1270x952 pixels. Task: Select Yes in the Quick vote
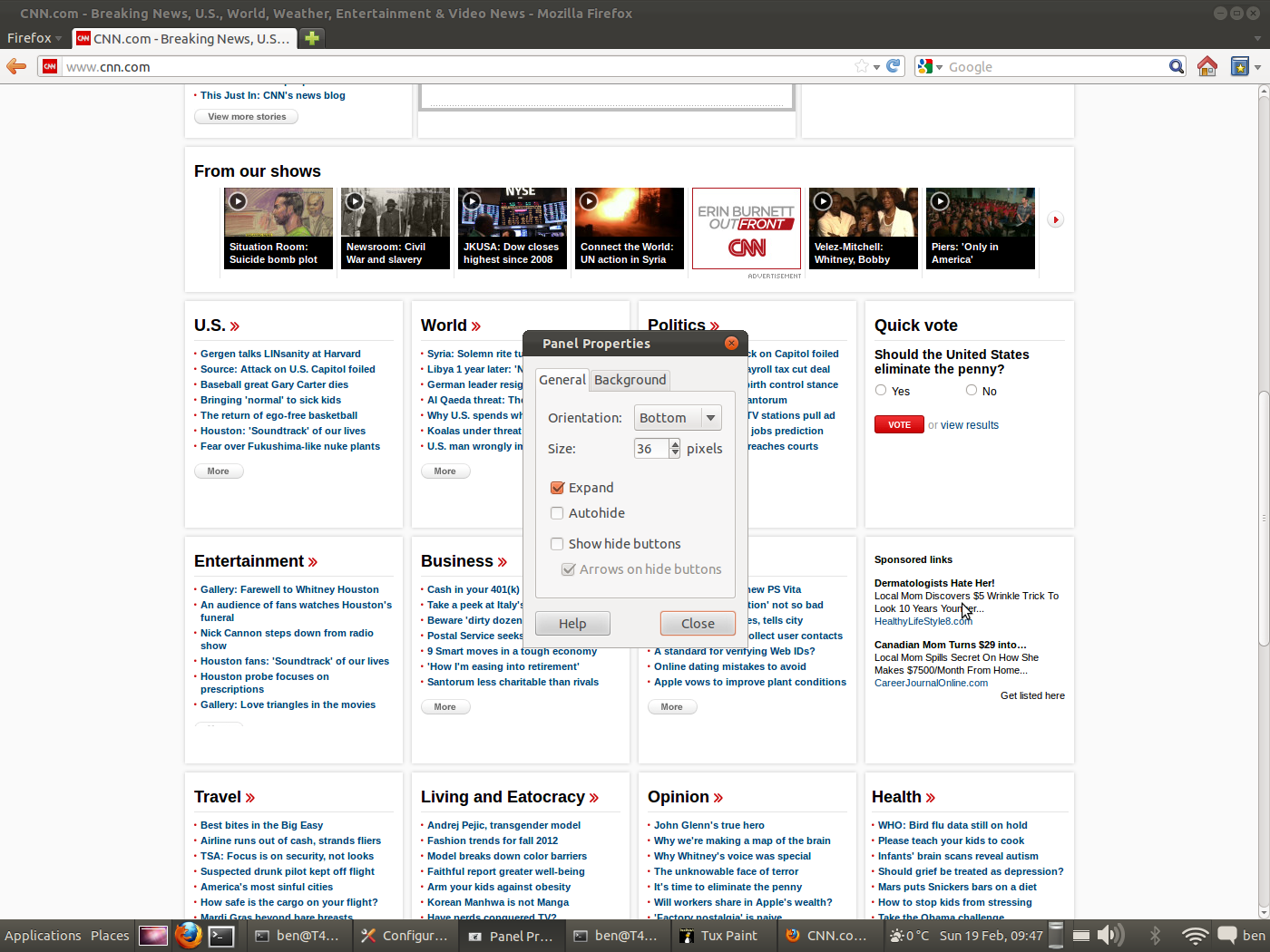coord(881,390)
